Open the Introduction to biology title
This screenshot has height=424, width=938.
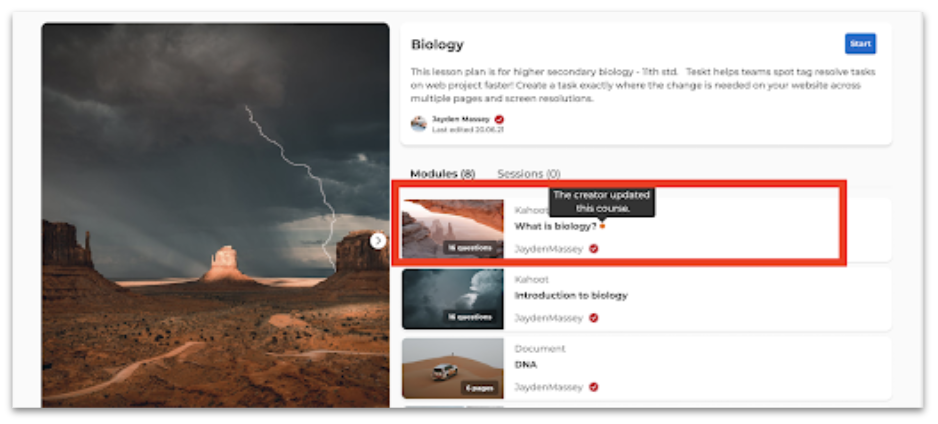coord(571,295)
